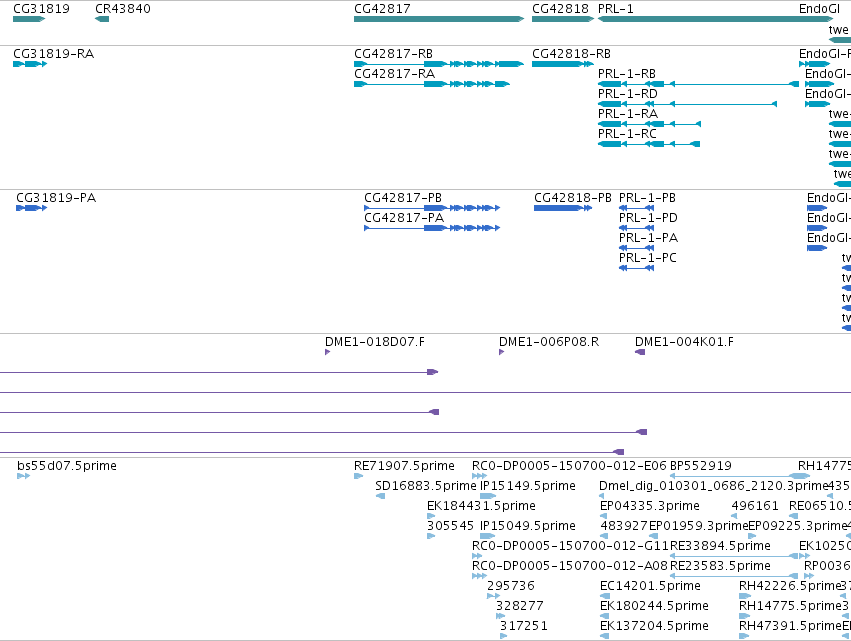Select RC0-DP0005-150700-012-E06 EST
Viewport: 851px width, 641px height.
479,476
